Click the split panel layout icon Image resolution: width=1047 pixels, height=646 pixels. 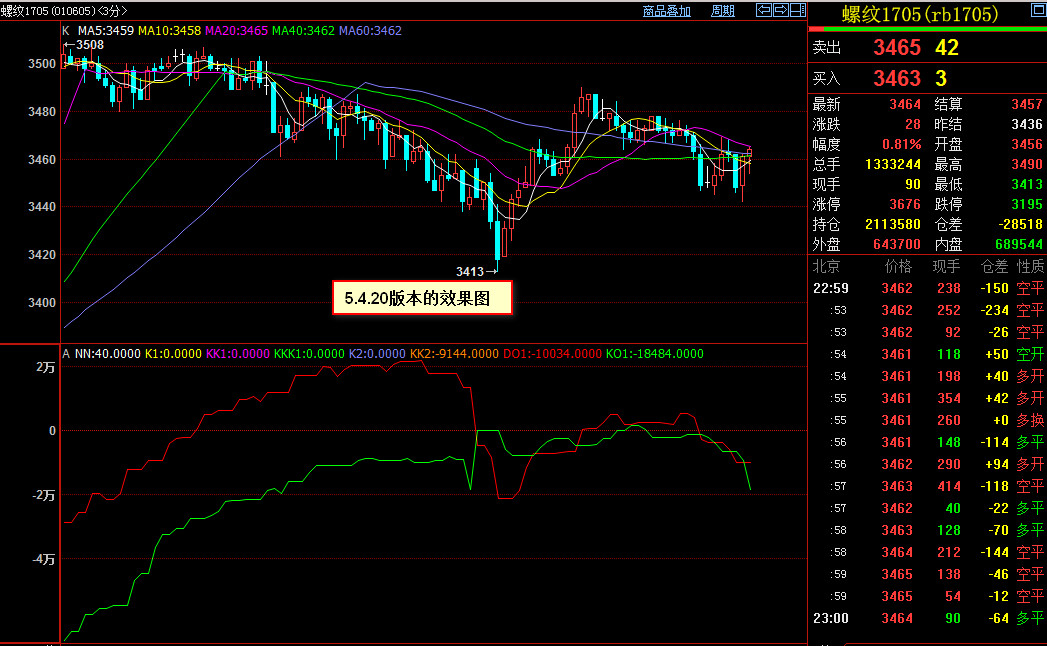tap(796, 10)
